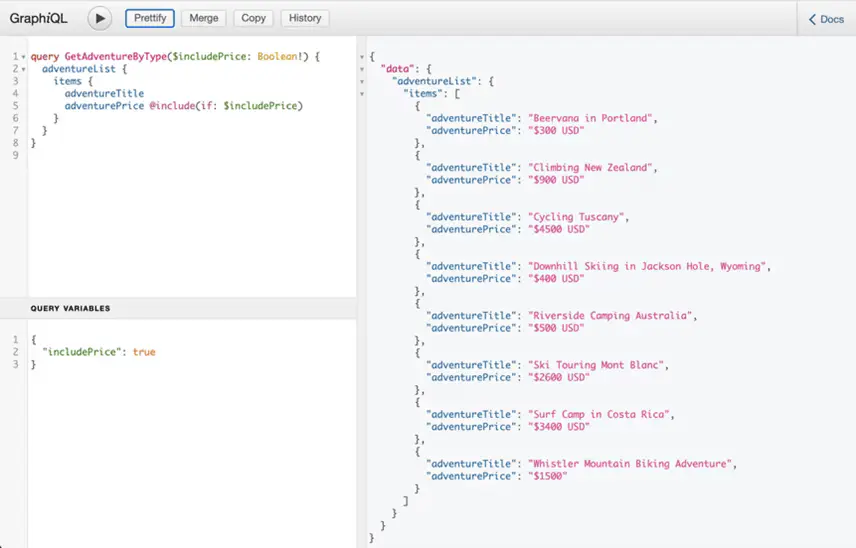Click the Docs chevron arrow icon

[811, 19]
